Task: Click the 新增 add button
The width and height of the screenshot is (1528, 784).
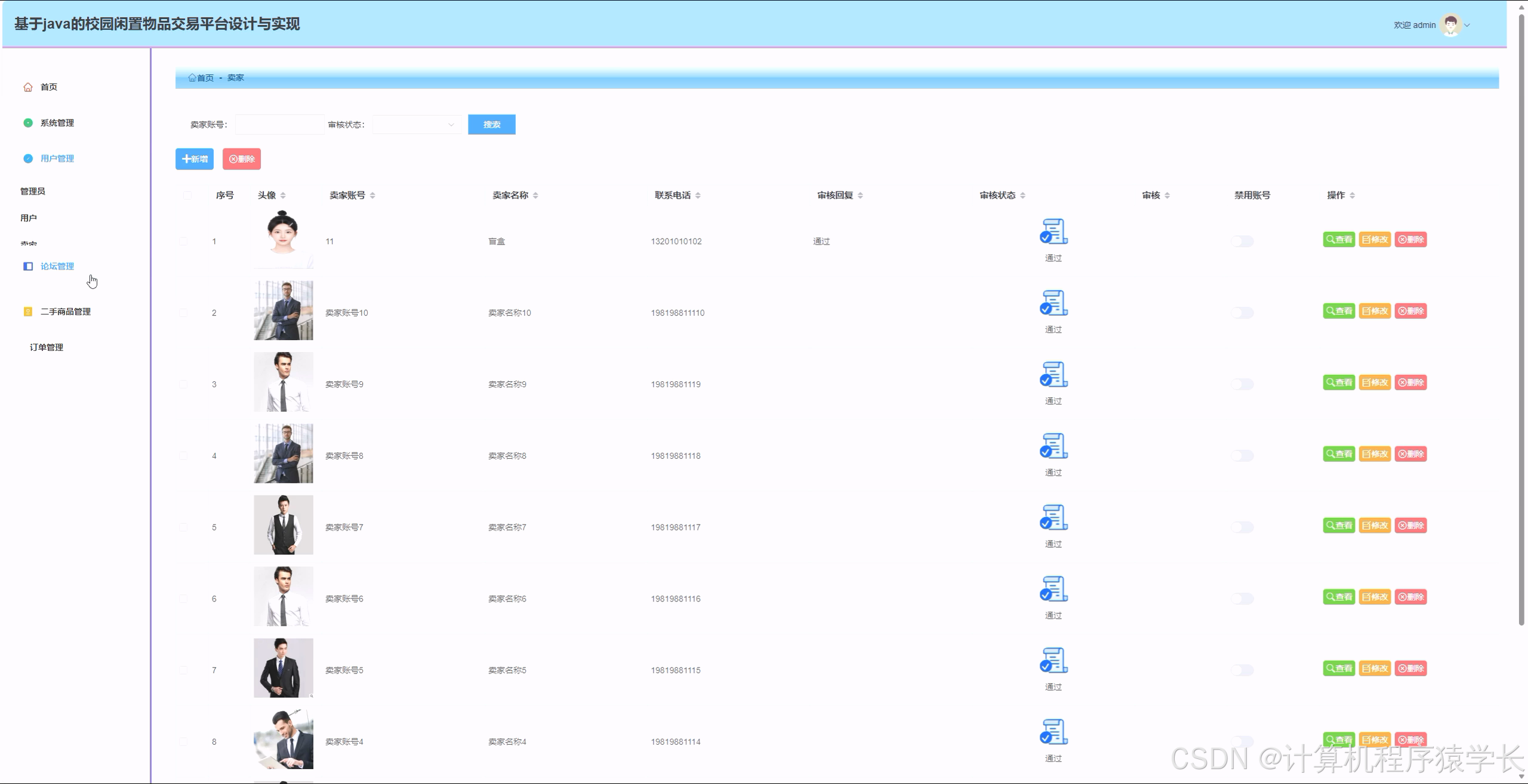Action: click(195, 159)
